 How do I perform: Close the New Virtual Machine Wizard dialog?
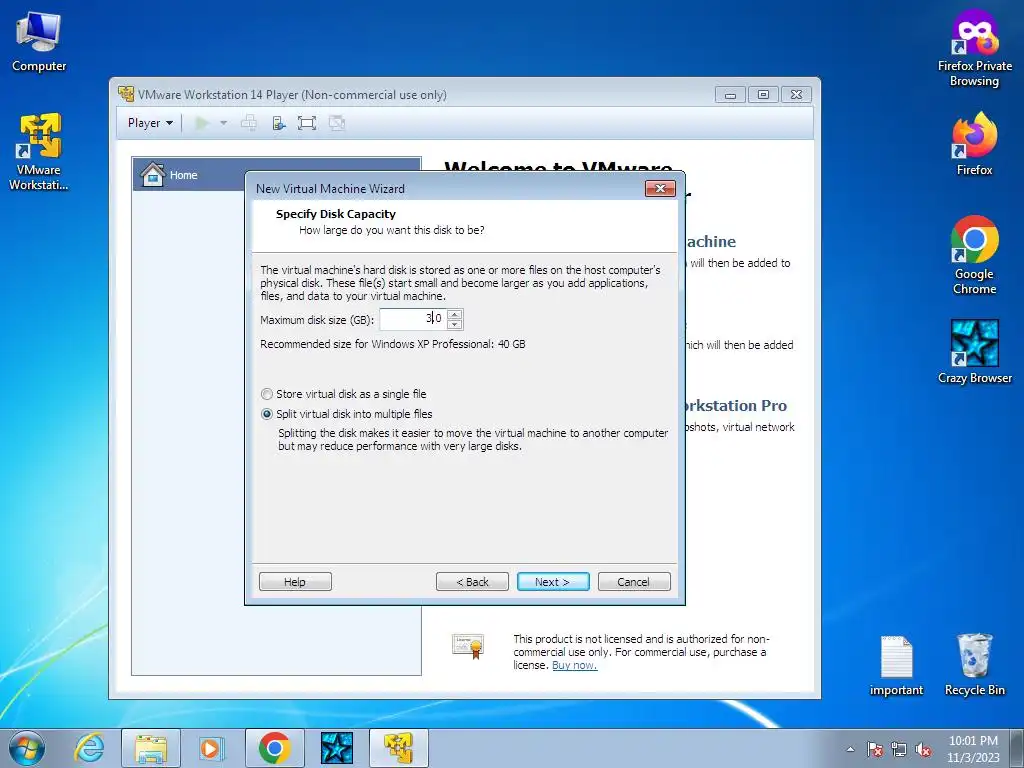coord(660,189)
